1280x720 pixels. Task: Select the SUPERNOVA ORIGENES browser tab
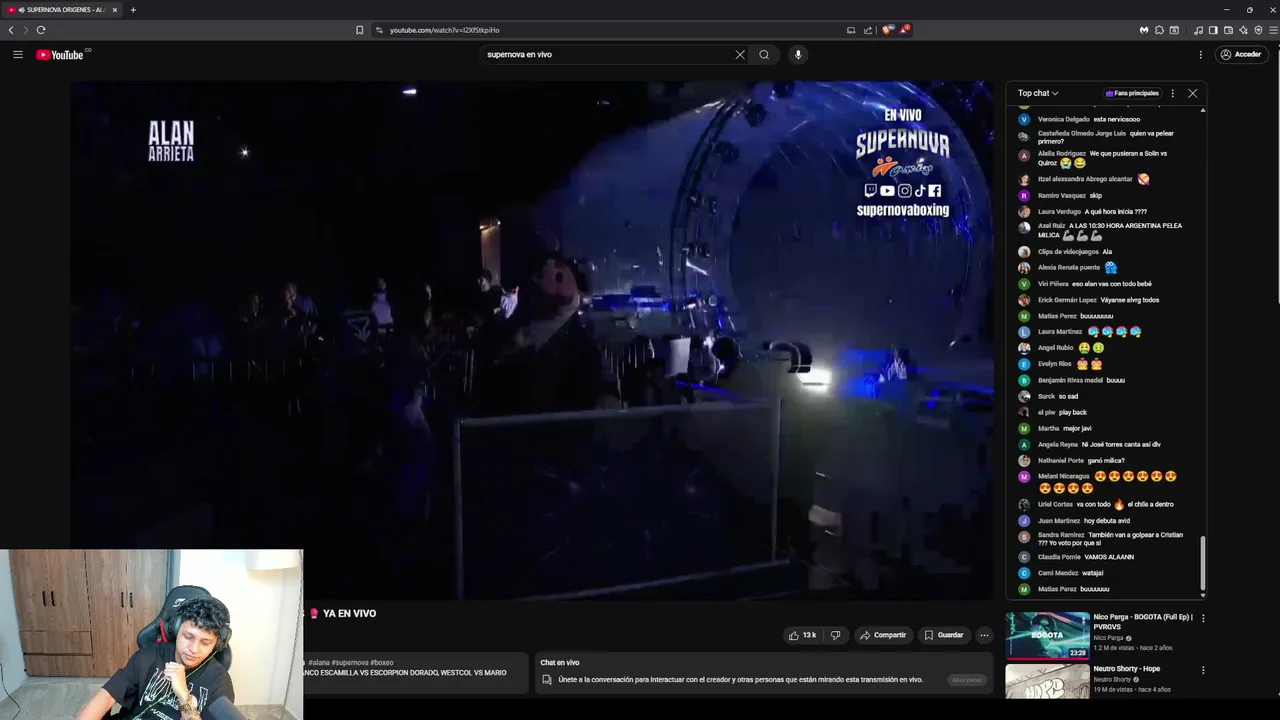tap(62, 10)
